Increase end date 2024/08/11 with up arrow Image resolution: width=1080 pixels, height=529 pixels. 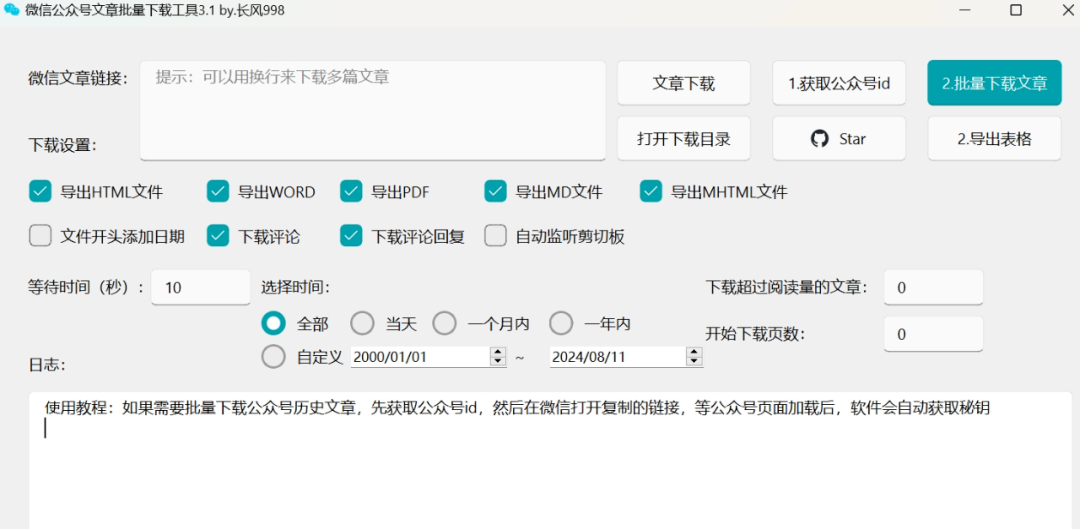click(x=694, y=352)
